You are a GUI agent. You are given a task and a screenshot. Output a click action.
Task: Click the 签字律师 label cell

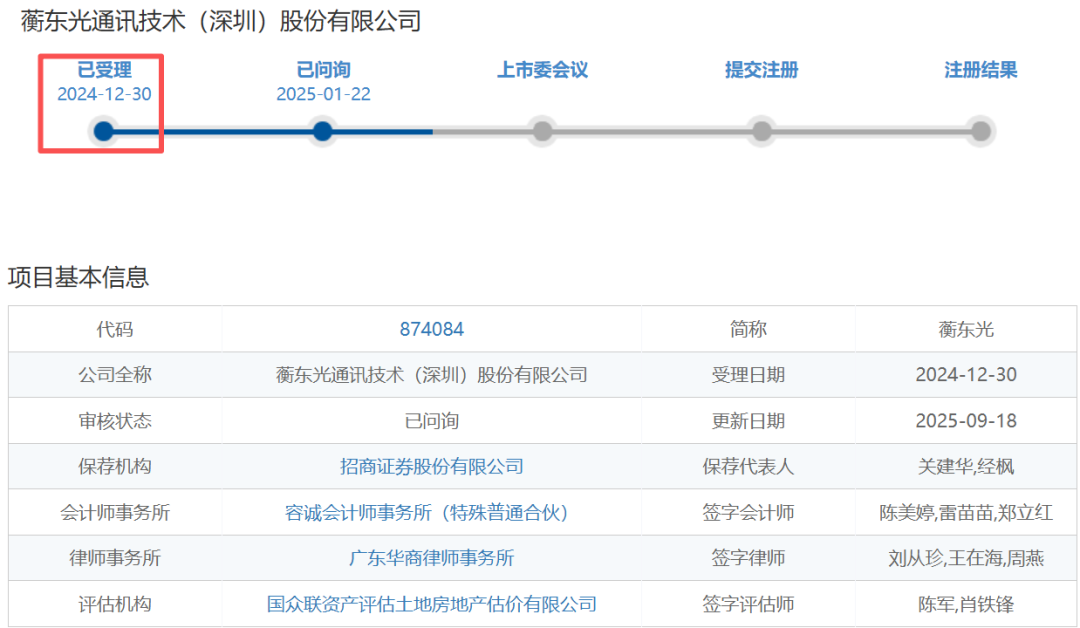tap(748, 558)
